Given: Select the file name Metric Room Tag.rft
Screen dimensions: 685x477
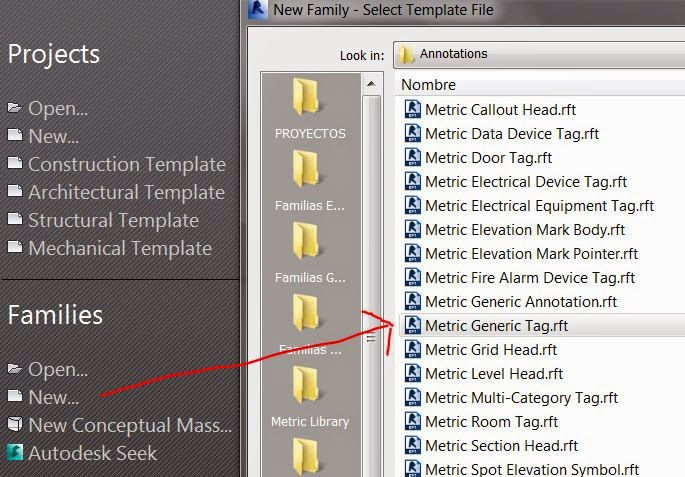Looking at the screenshot, I should (x=491, y=422).
